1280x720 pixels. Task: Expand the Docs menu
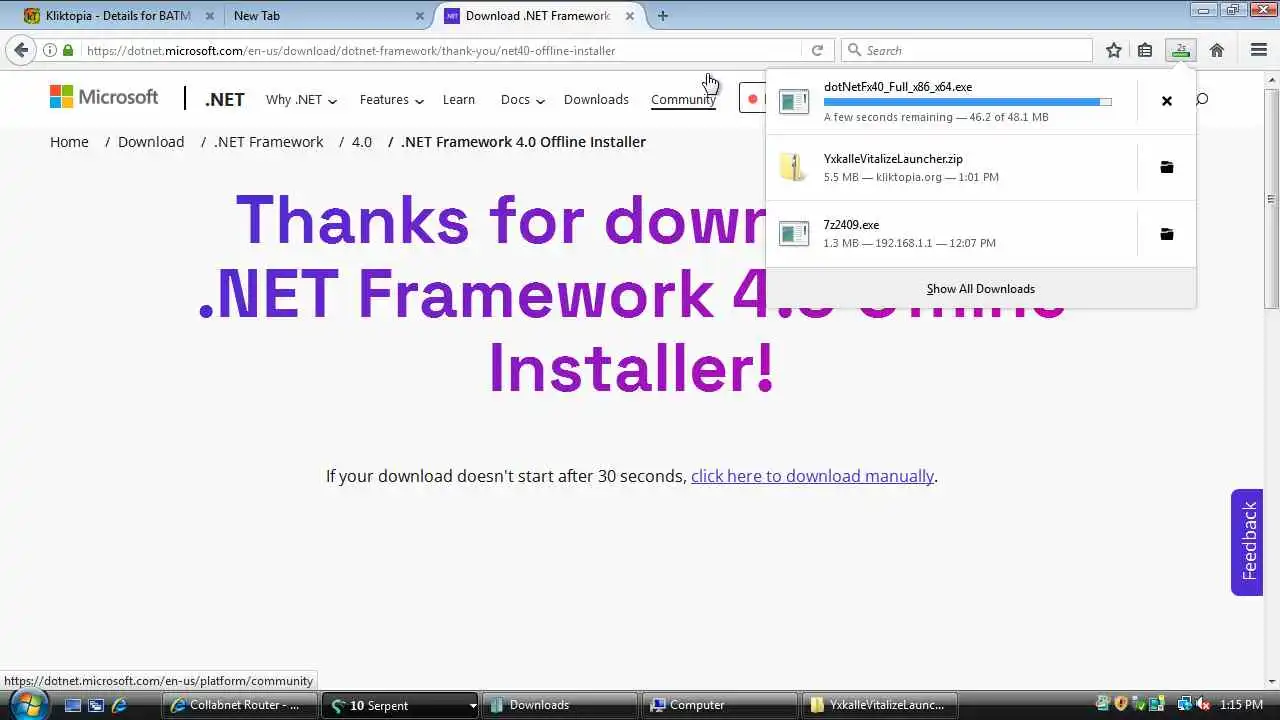pos(523,99)
